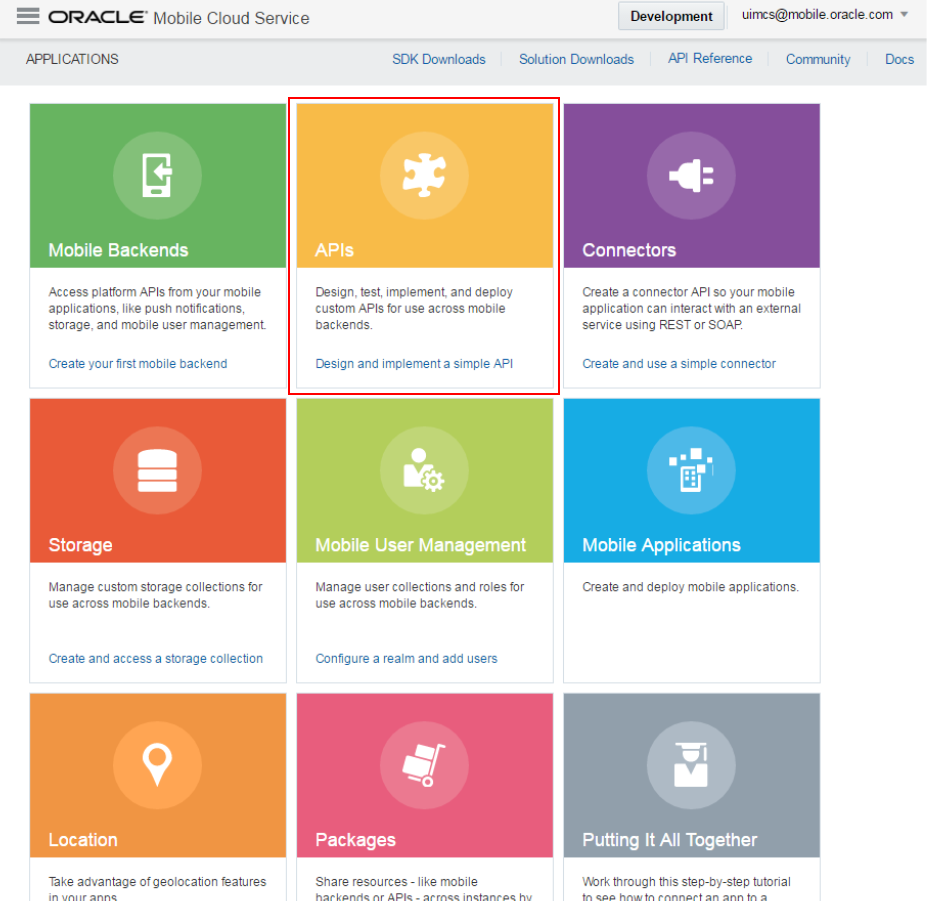The height and width of the screenshot is (902, 928).
Task: Select the Mobile Backends tile title
Action: tap(118, 250)
